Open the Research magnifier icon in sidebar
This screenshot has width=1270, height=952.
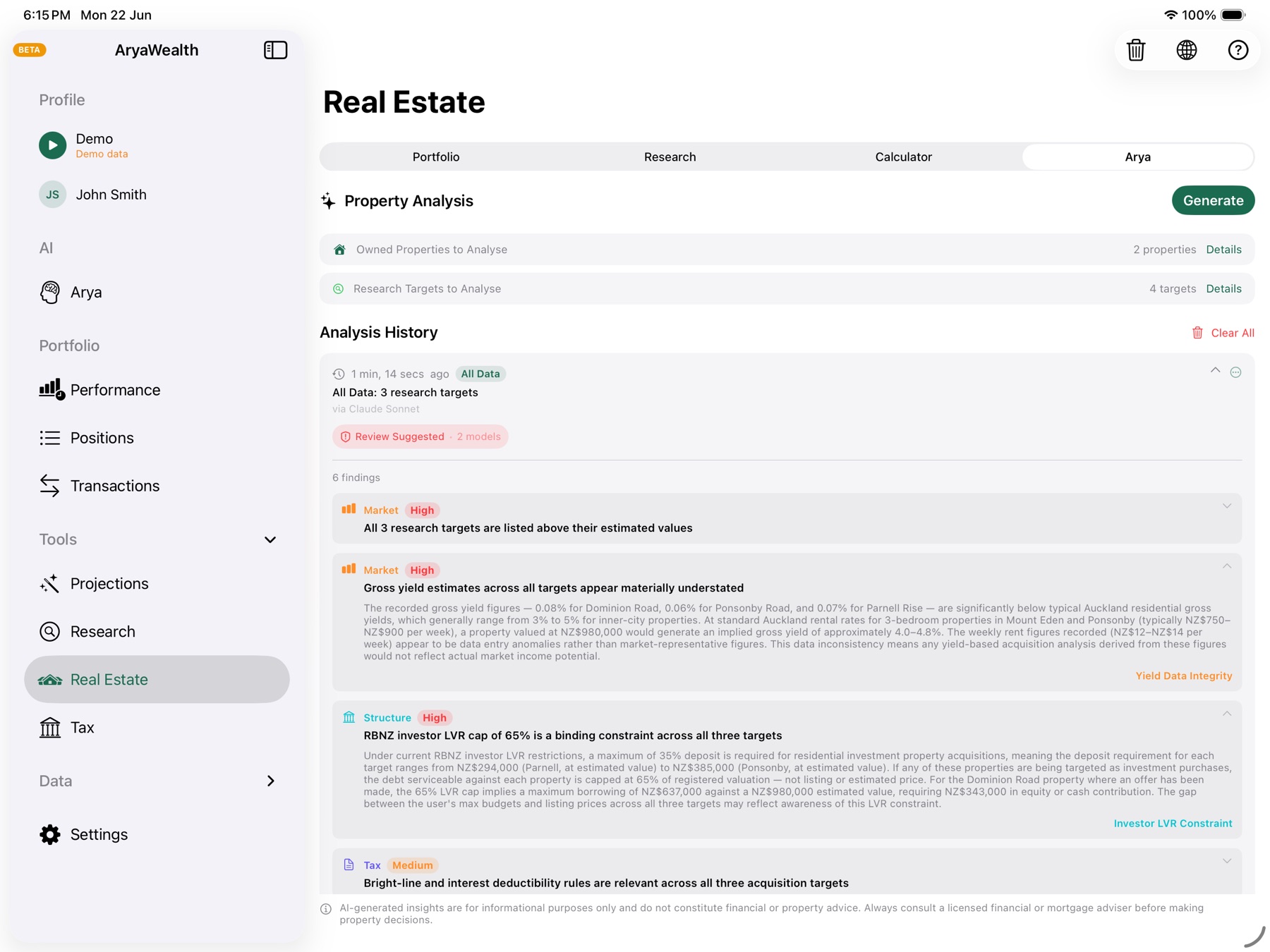click(49, 632)
